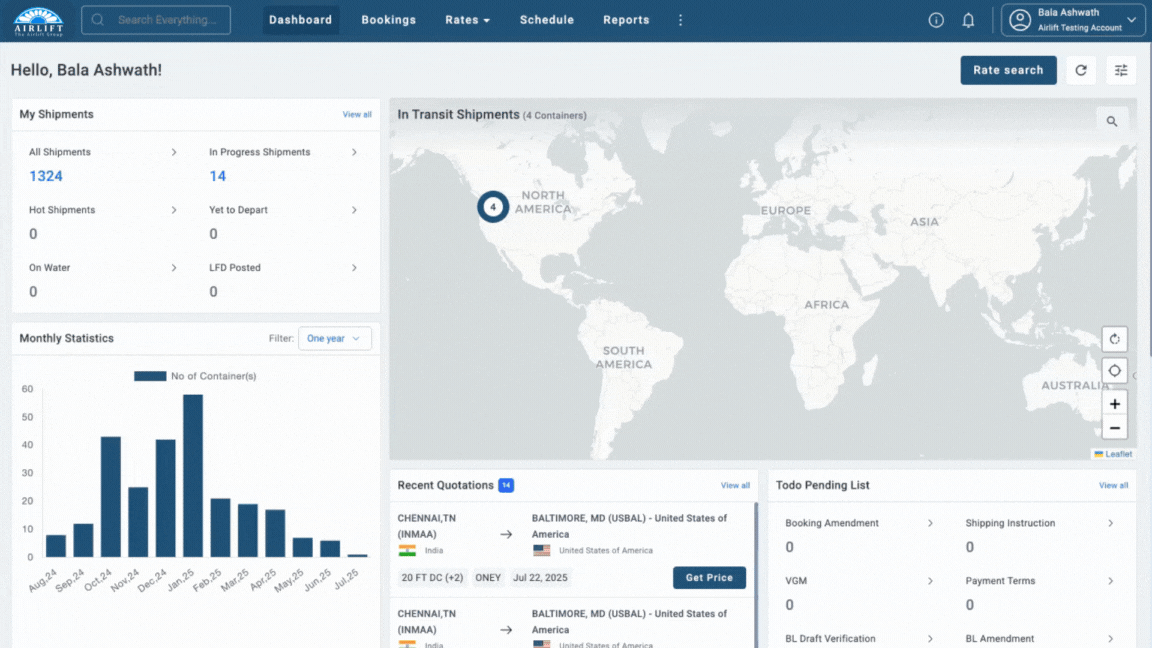The width and height of the screenshot is (1152, 648).
Task: Click the refresh dashboard icon
Action: click(x=1081, y=70)
